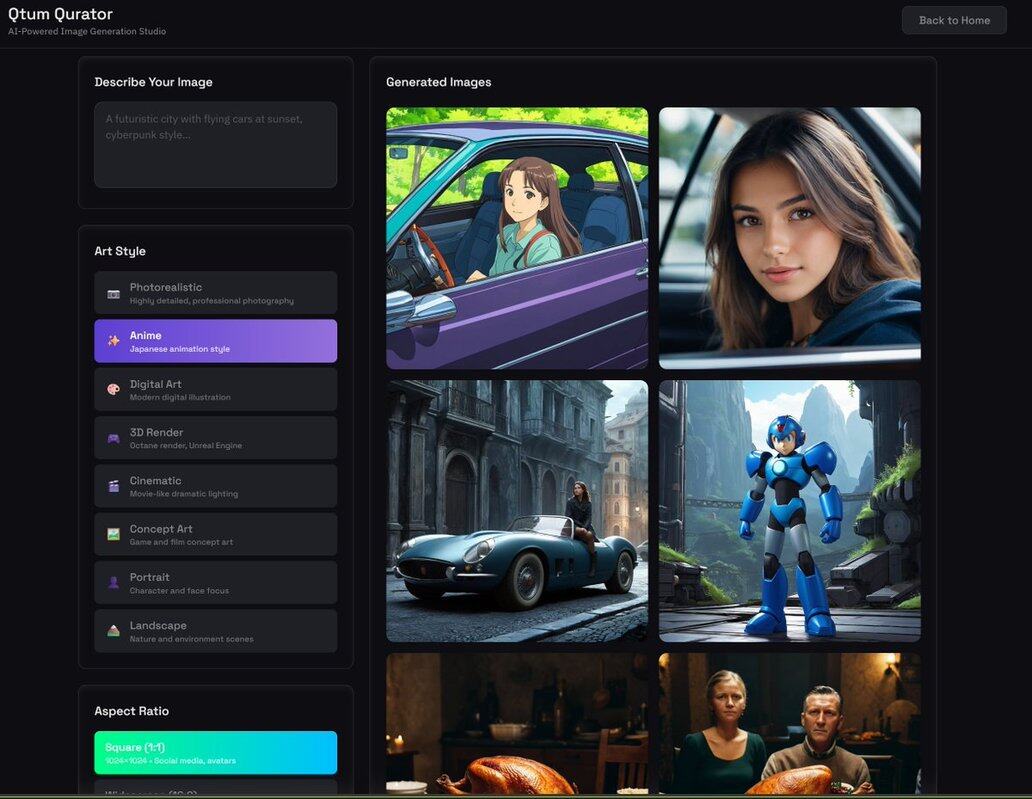1032x799 pixels.
Task: Click the clapperboard icon for Cinematic
Action: coord(113,486)
